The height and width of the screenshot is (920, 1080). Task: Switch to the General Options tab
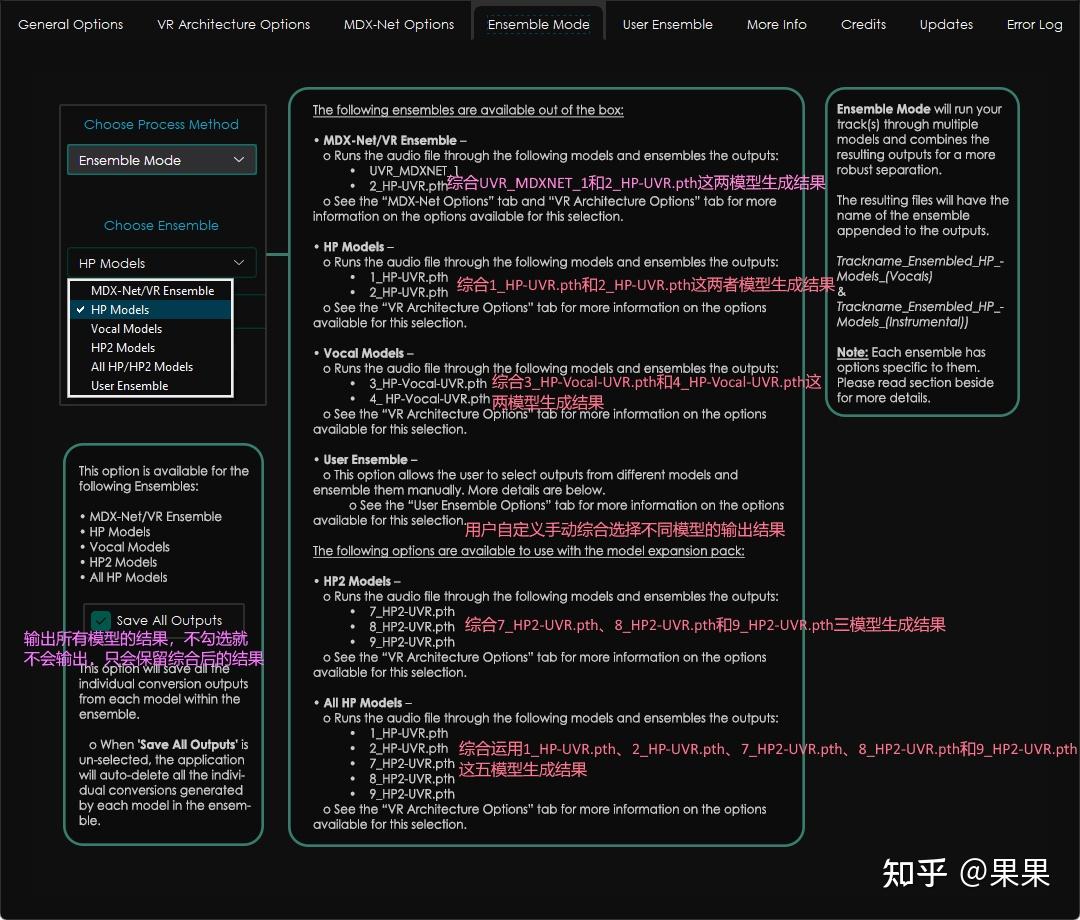pos(71,24)
